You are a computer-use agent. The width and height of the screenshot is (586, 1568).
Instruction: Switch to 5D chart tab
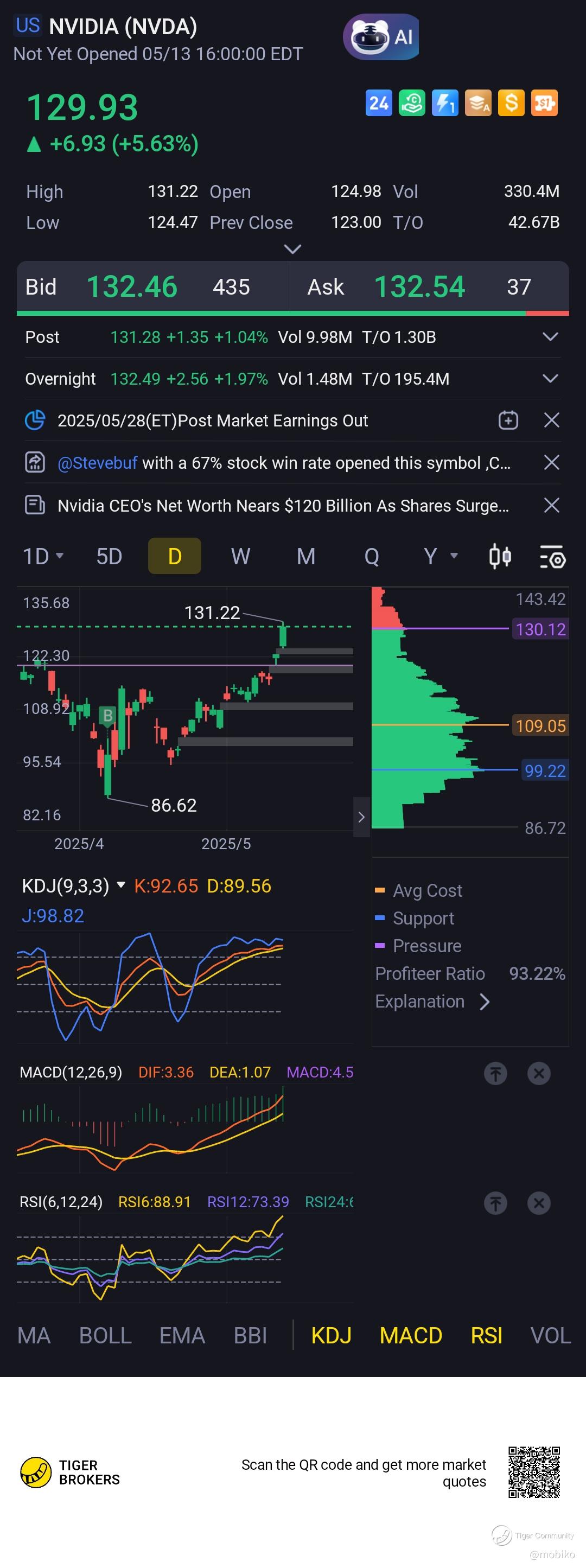point(110,556)
